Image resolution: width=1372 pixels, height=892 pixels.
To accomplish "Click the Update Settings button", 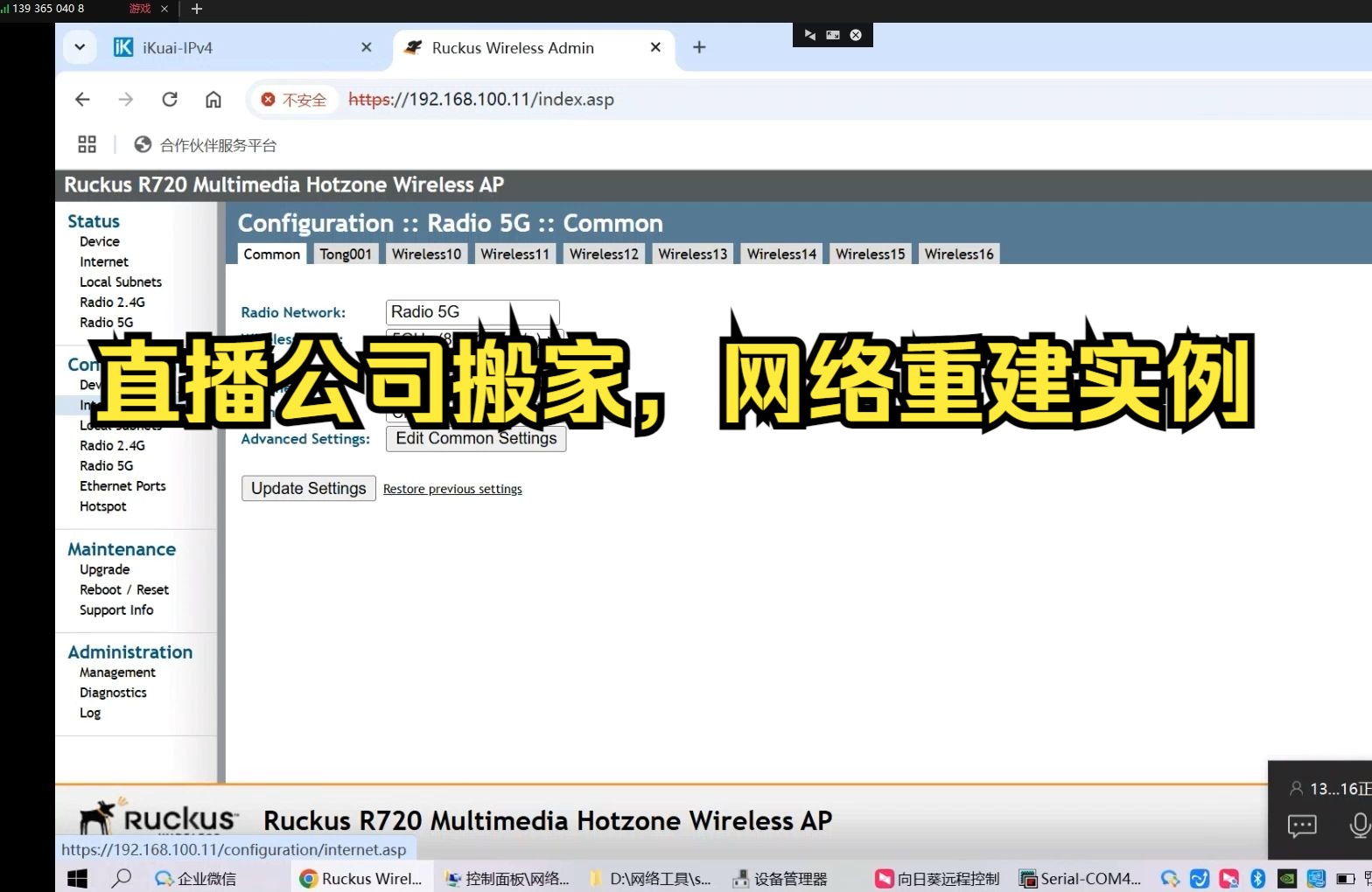I will tap(309, 489).
